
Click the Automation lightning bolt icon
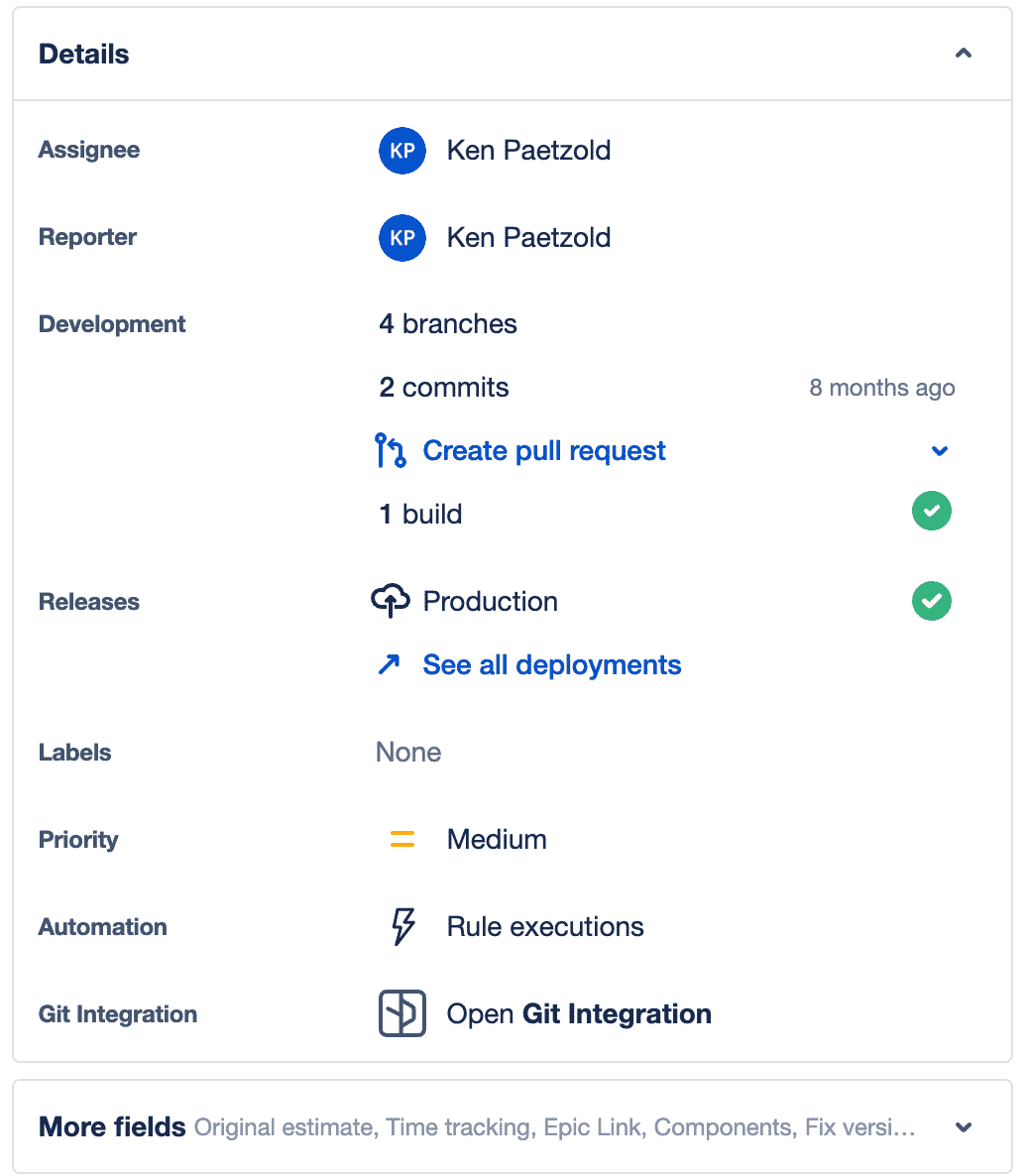coord(402,927)
